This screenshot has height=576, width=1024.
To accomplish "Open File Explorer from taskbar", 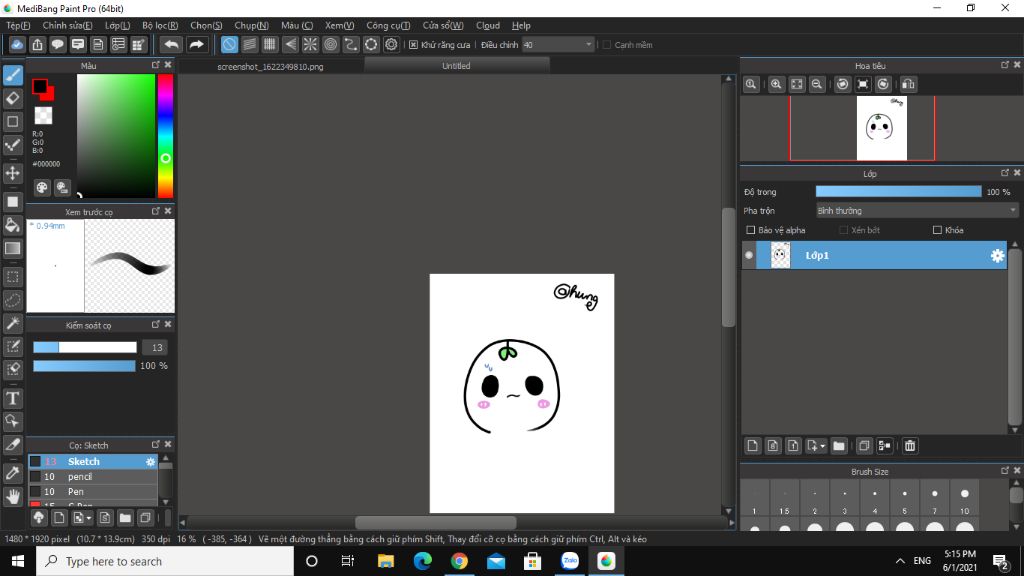I will pyautogui.click(x=386, y=561).
